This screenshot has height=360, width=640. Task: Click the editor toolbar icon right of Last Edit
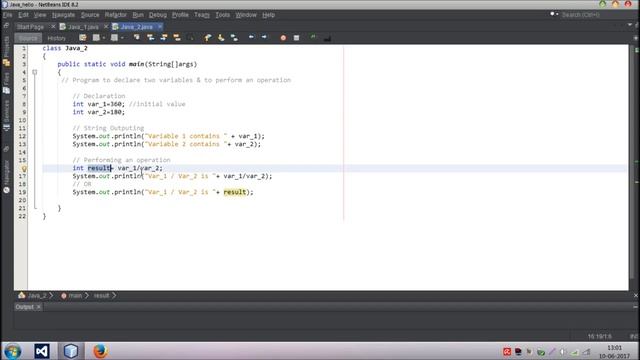pos(96,38)
